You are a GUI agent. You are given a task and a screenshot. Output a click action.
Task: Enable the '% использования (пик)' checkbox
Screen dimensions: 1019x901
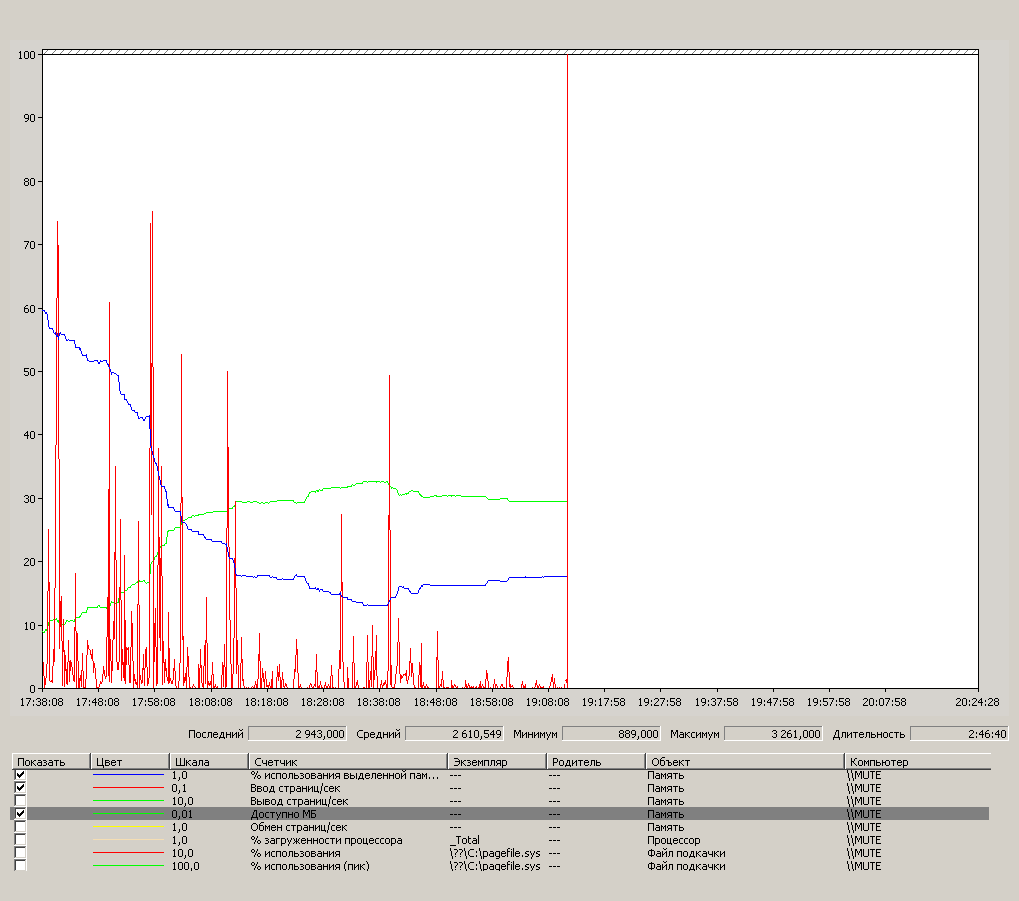click(x=20, y=866)
